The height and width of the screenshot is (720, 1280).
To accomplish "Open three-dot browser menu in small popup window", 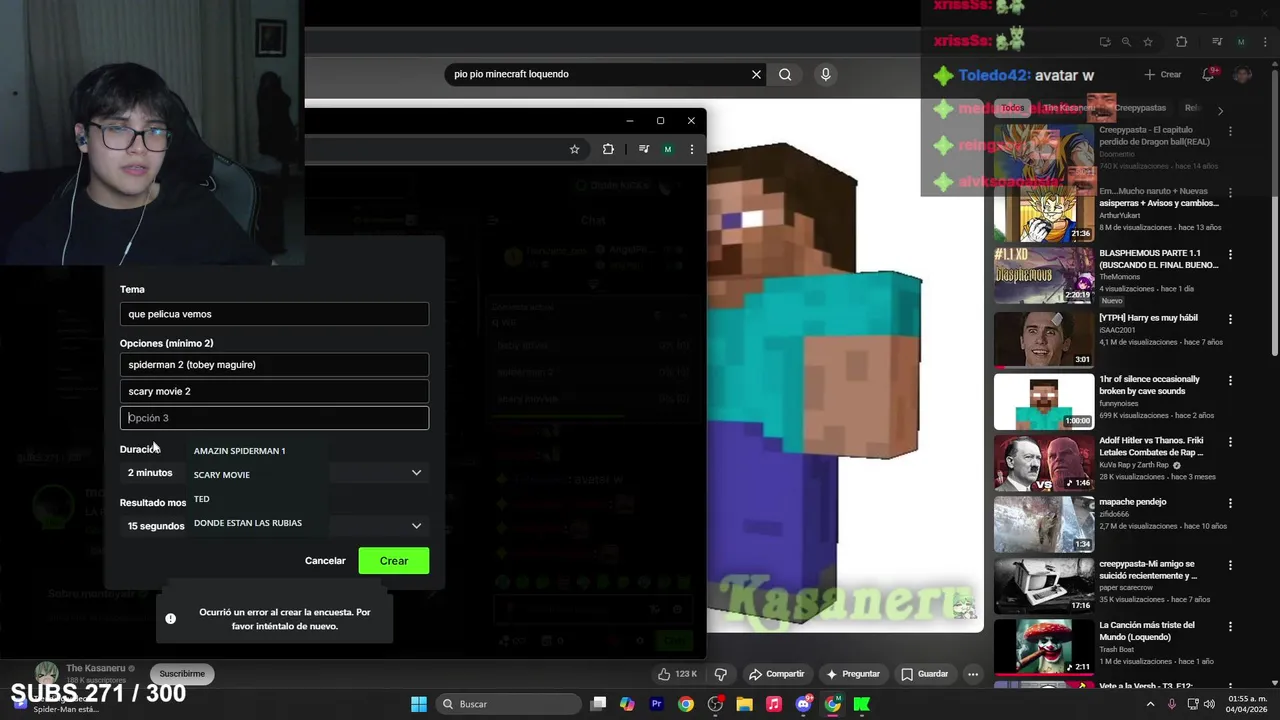I will pos(691,149).
